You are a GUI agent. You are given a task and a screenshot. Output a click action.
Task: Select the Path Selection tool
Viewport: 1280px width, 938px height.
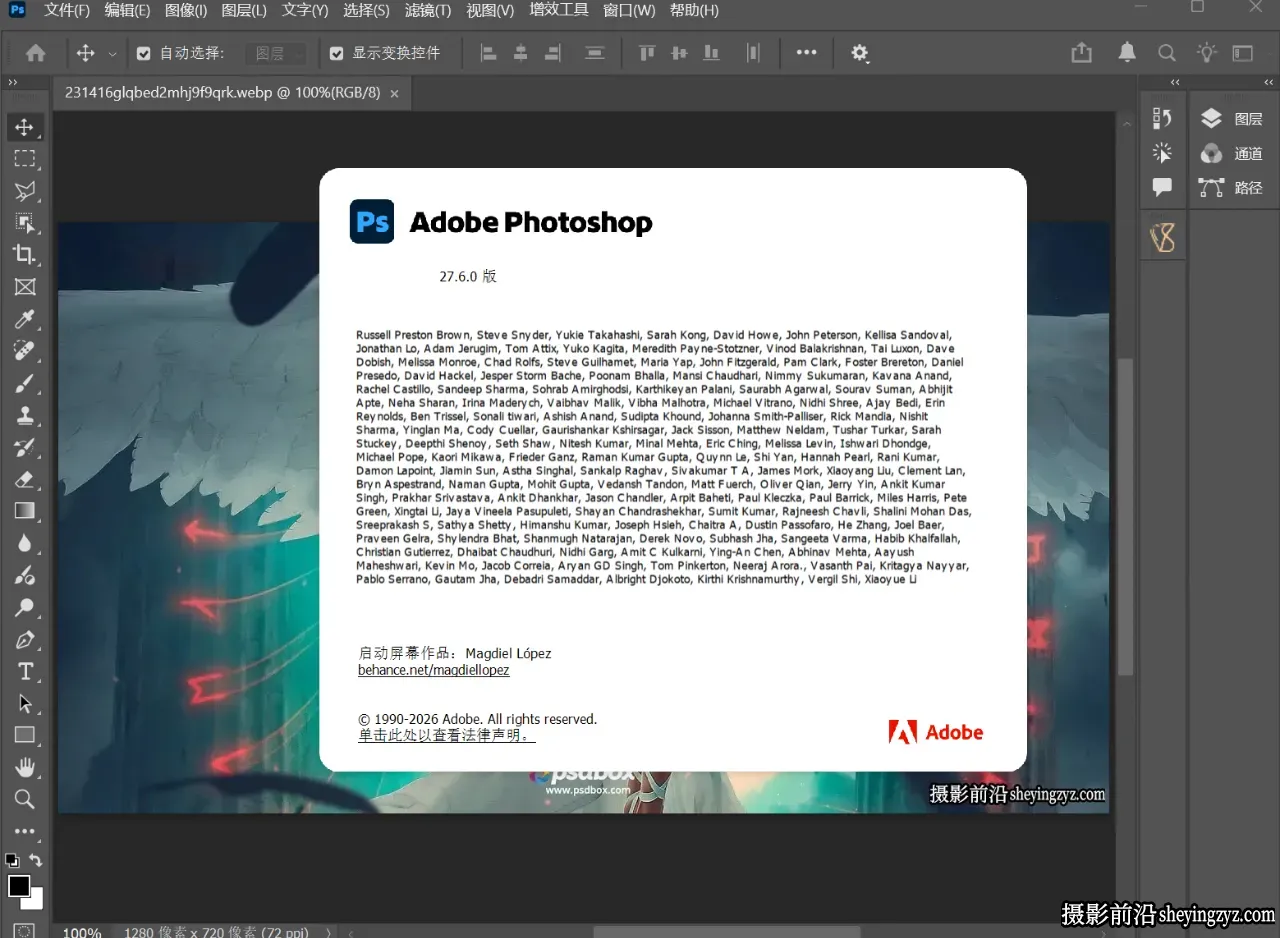click(25, 703)
